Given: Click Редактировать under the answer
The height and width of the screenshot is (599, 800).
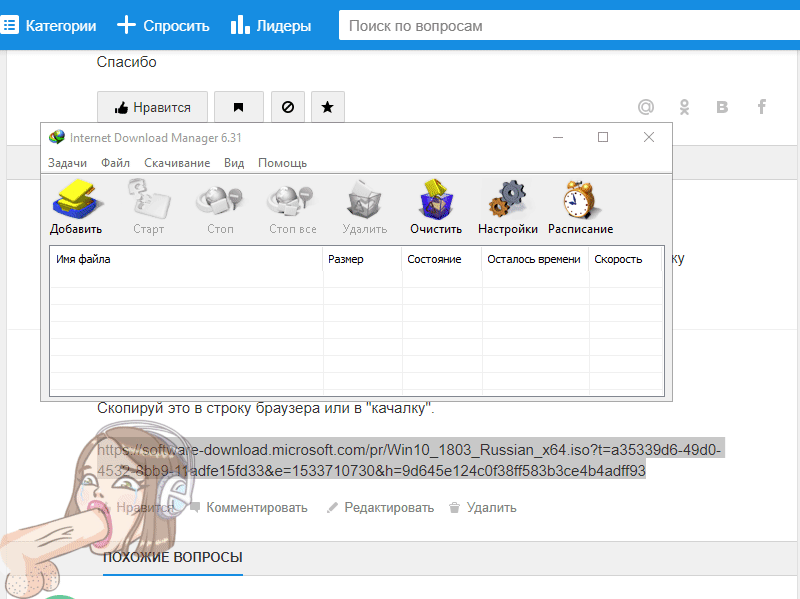Looking at the screenshot, I should (381, 508).
